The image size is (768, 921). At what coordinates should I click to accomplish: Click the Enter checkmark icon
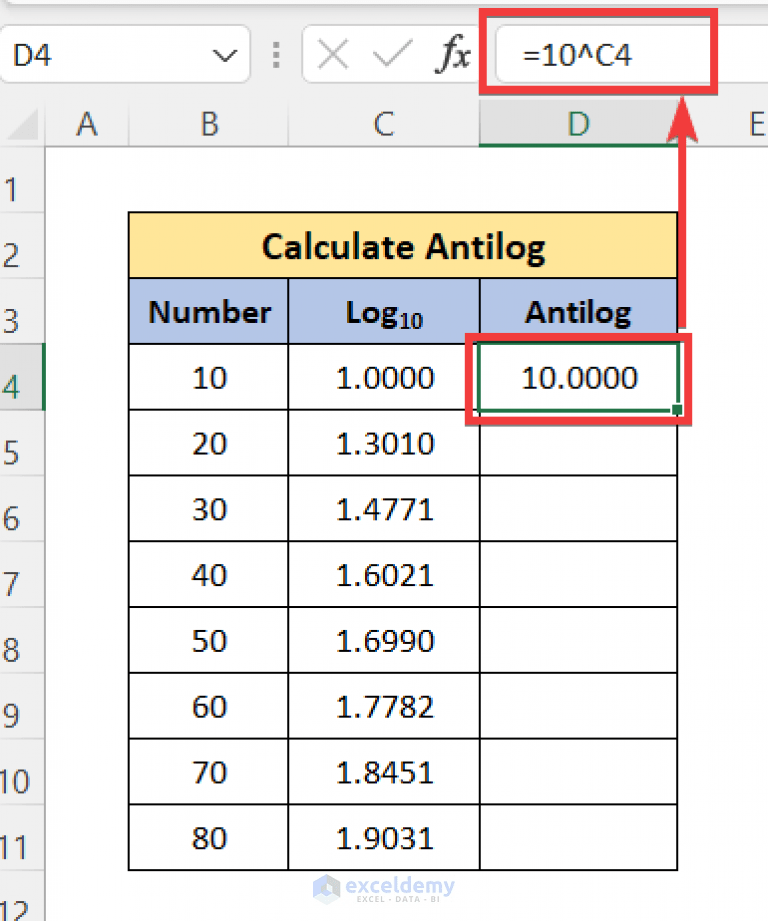[x=391, y=55]
